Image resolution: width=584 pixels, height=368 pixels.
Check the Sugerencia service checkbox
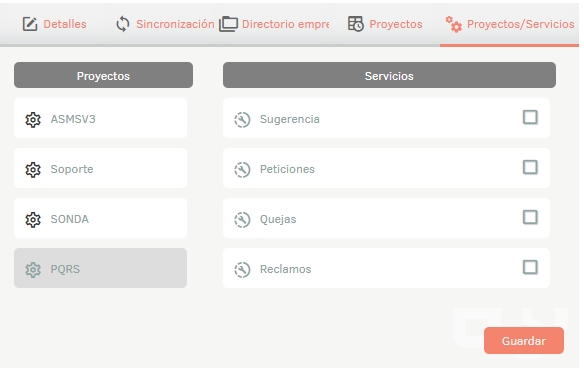click(x=530, y=117)
